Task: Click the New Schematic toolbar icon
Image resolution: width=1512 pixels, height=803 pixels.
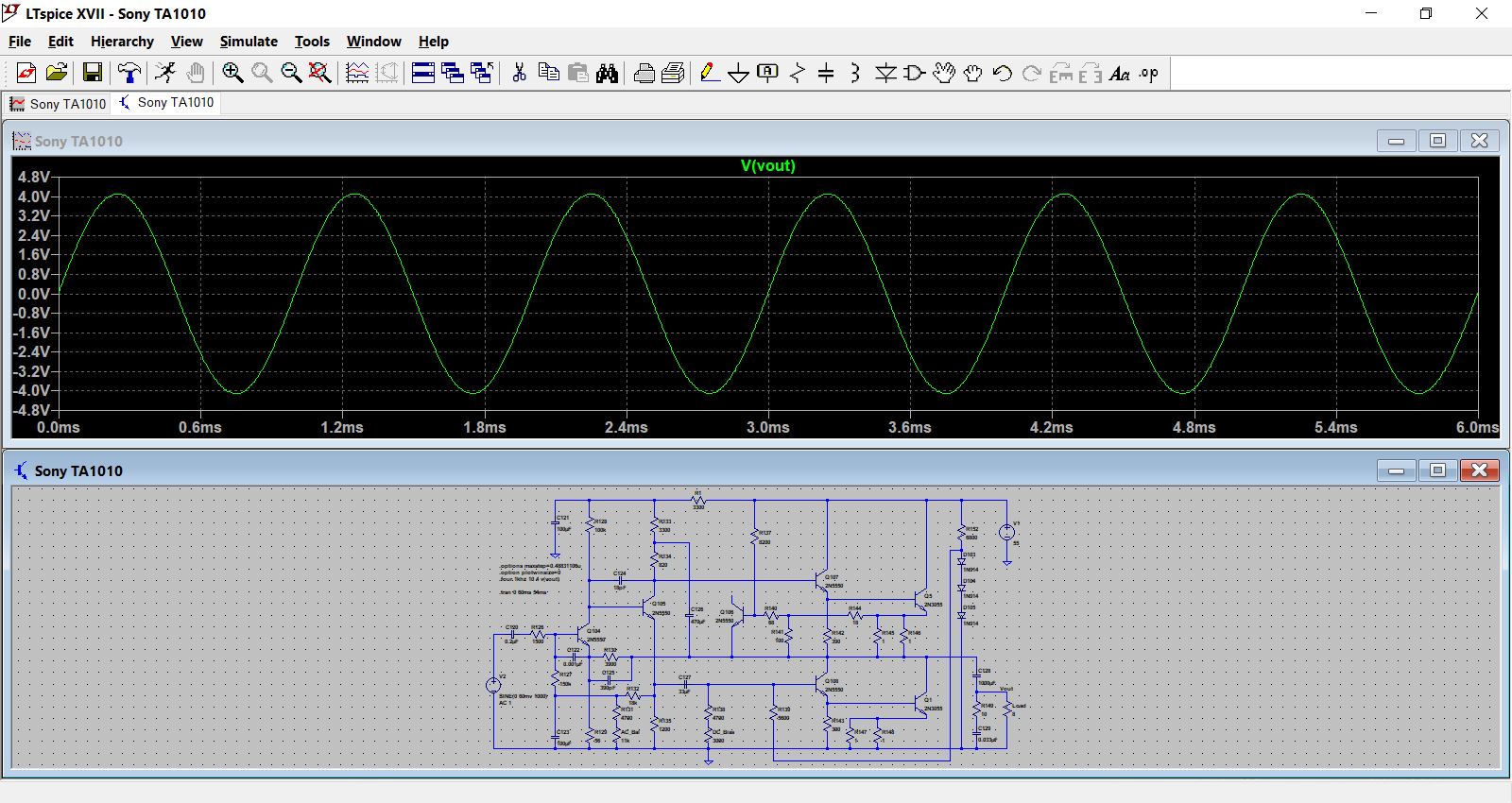Action: point(26,73)
